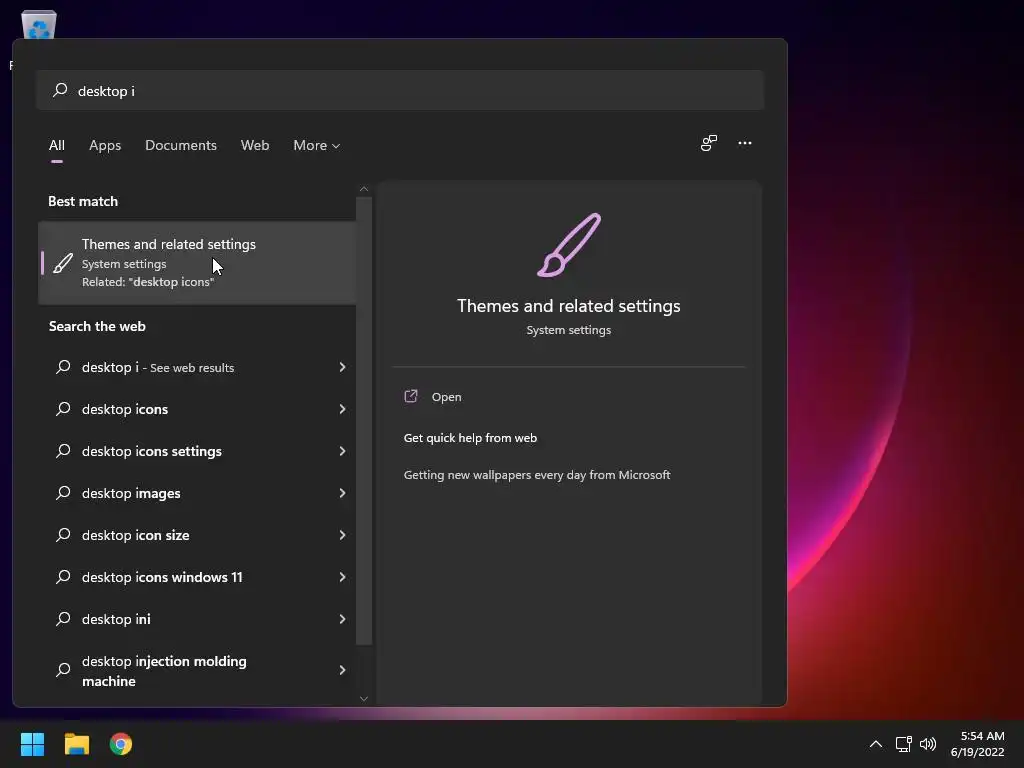
Task: Click the 'Get quick help from web' heading
Action: coord(470,438)
